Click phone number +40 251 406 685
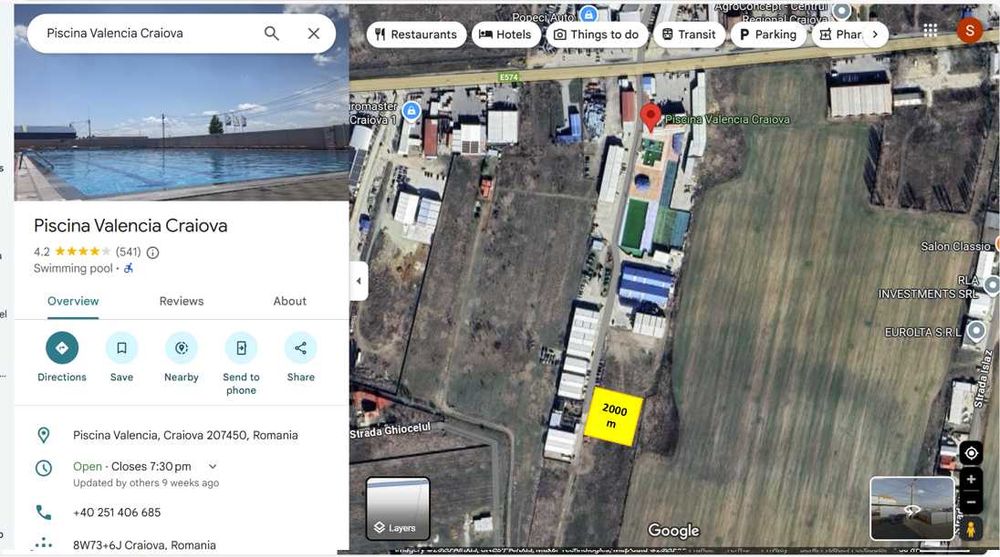The image size is (1000, 557). tap(117, 512)
